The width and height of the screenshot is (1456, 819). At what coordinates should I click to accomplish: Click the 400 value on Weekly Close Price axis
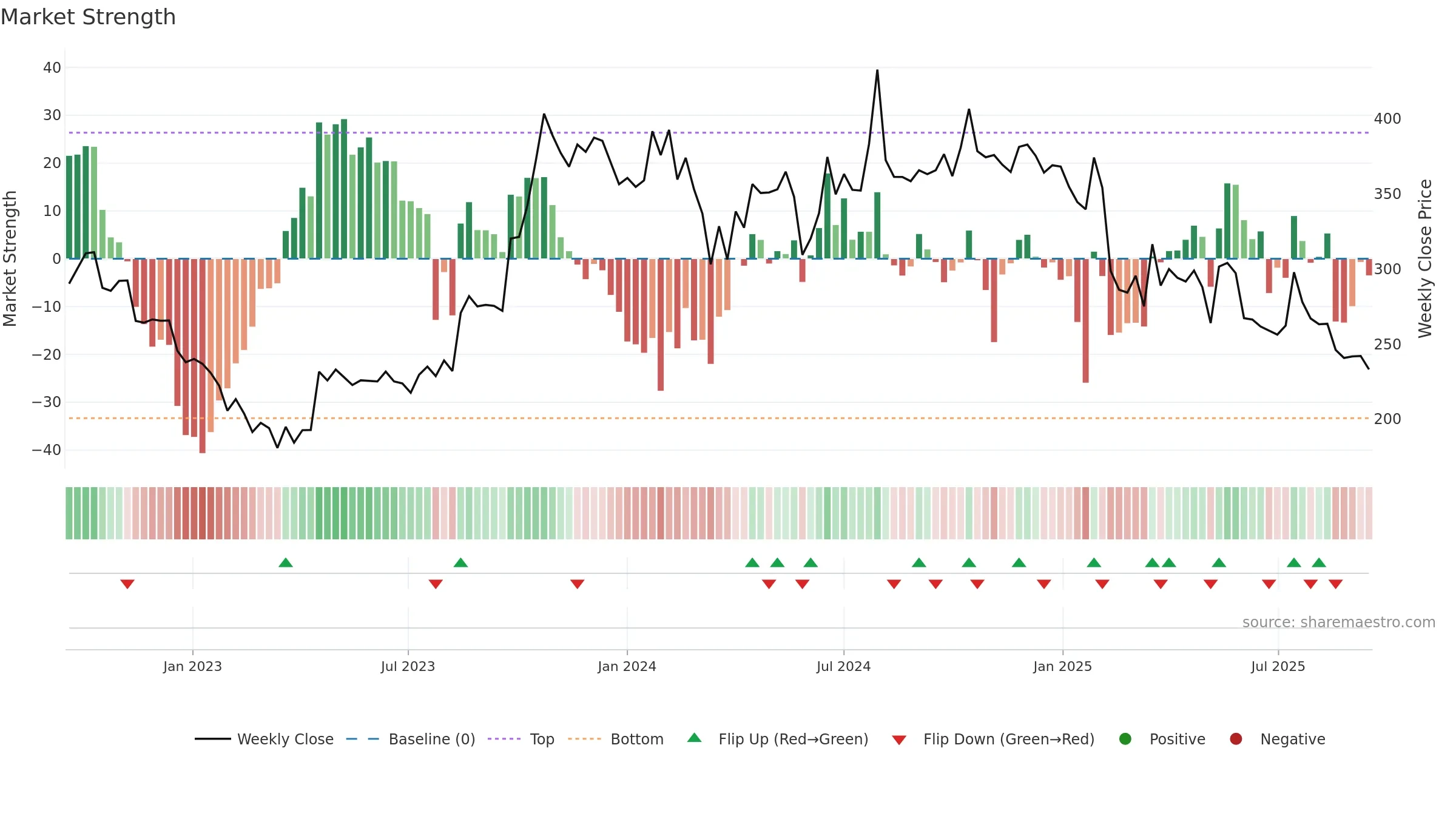1387,119
